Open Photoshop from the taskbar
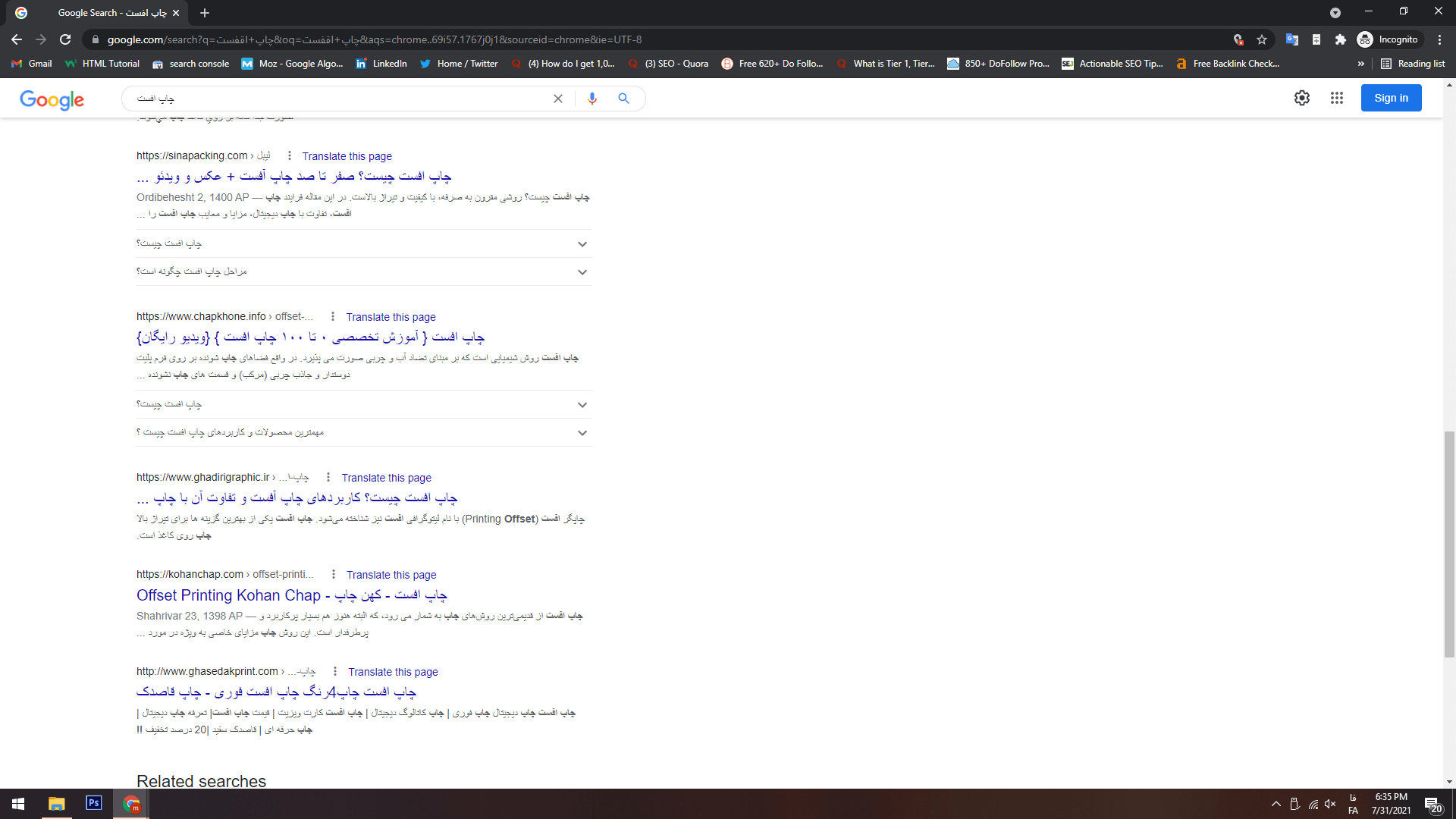 pos(94,803)
